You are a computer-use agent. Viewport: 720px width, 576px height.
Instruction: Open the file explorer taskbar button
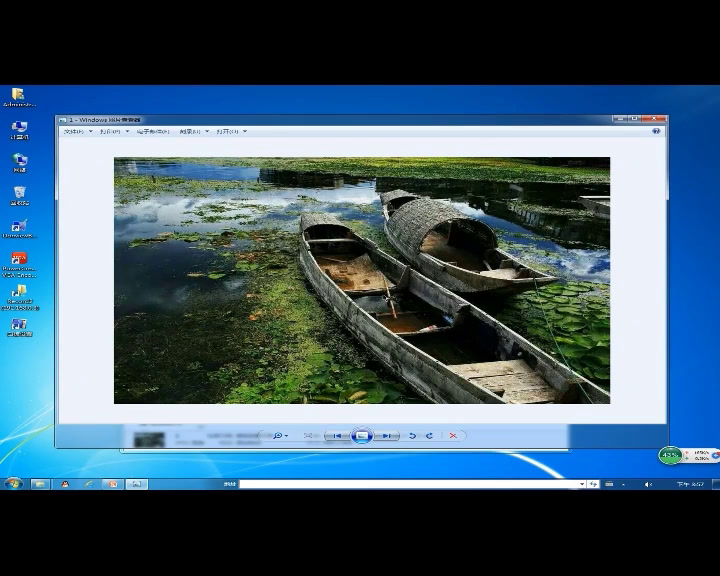(x=40, y=484)
